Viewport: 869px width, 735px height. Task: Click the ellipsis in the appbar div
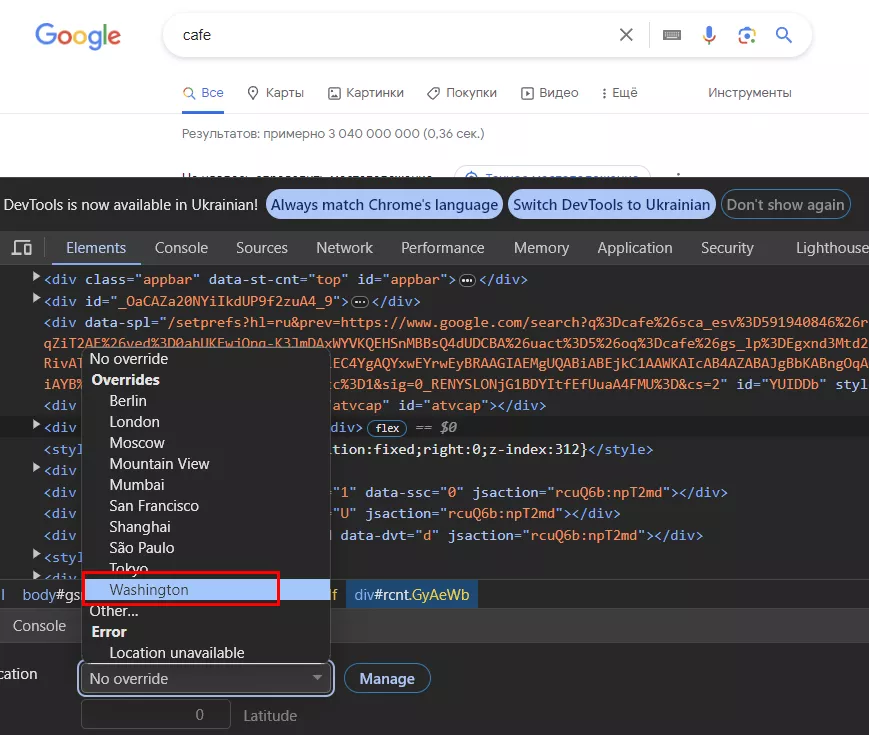click(x=467, y=280)
